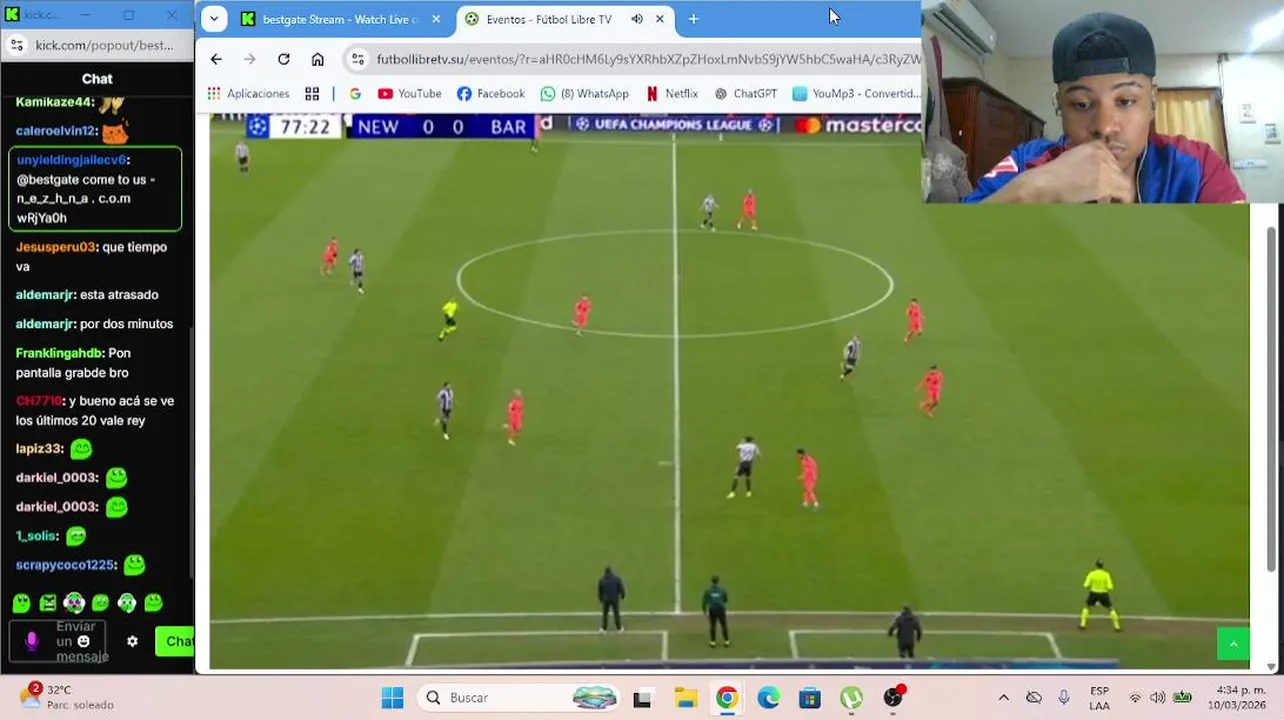This screenshot has width=1284, height=720.
Task: Open the weather widget showing 32°C
Action: 68,697
